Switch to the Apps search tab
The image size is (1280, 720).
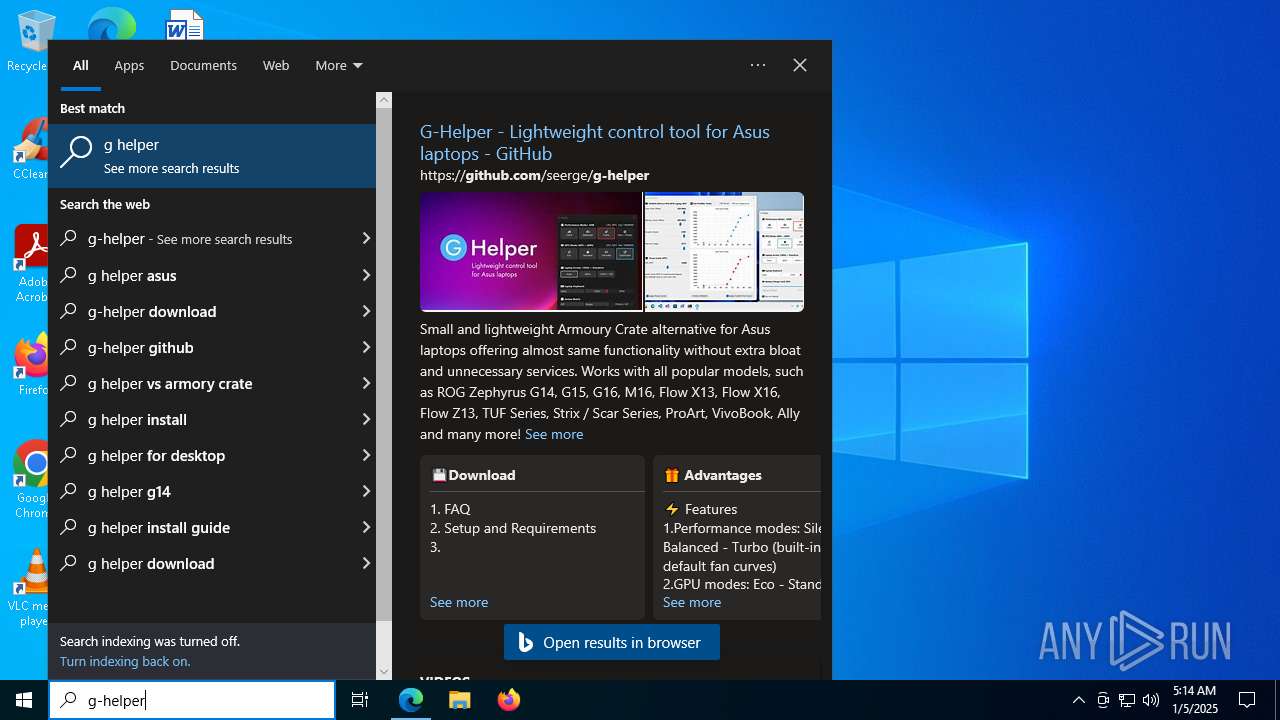(x=129, y=66)
